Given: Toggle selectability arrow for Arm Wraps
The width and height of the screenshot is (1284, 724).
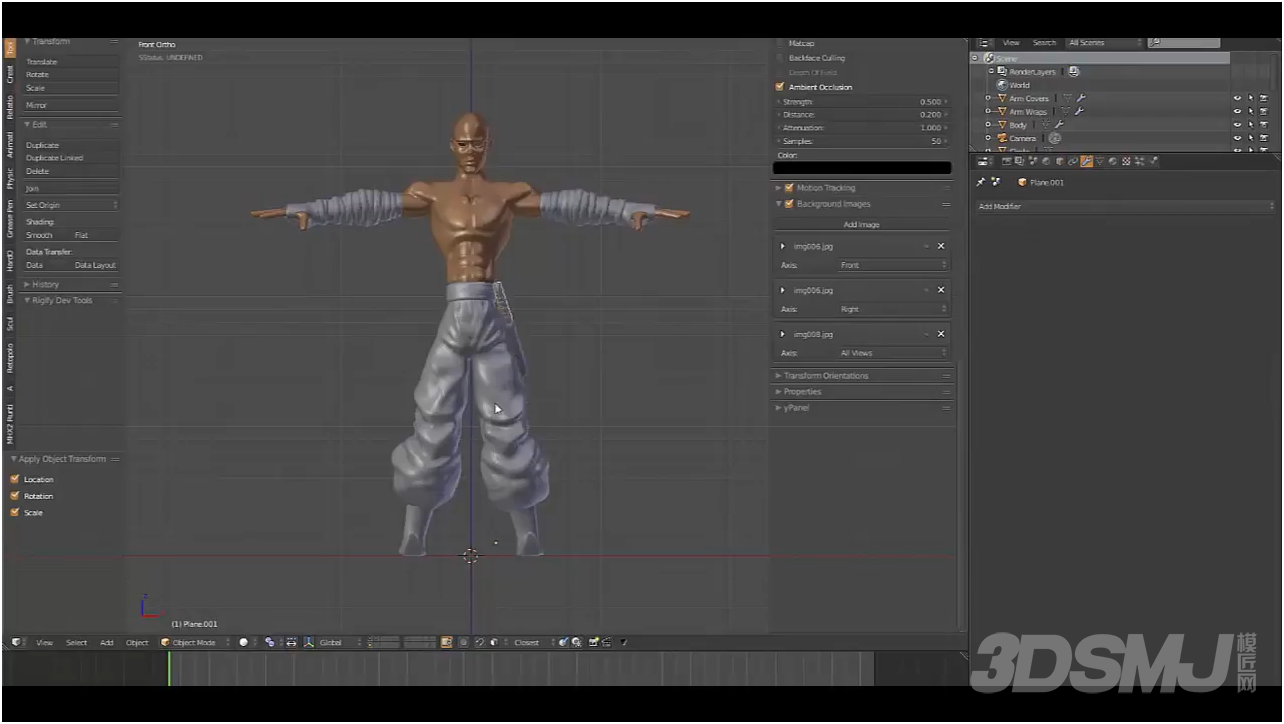Looking at the screenshot, I should (1250, 112).
